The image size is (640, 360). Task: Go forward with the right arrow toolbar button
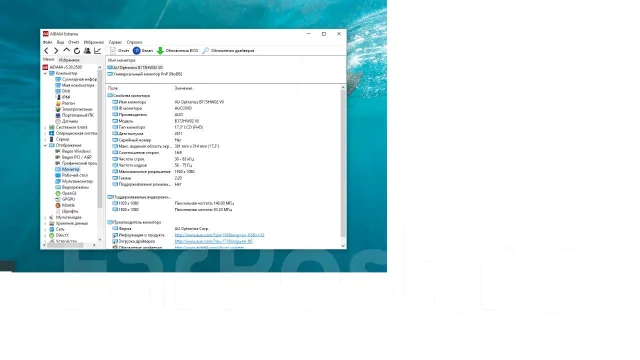56,51
